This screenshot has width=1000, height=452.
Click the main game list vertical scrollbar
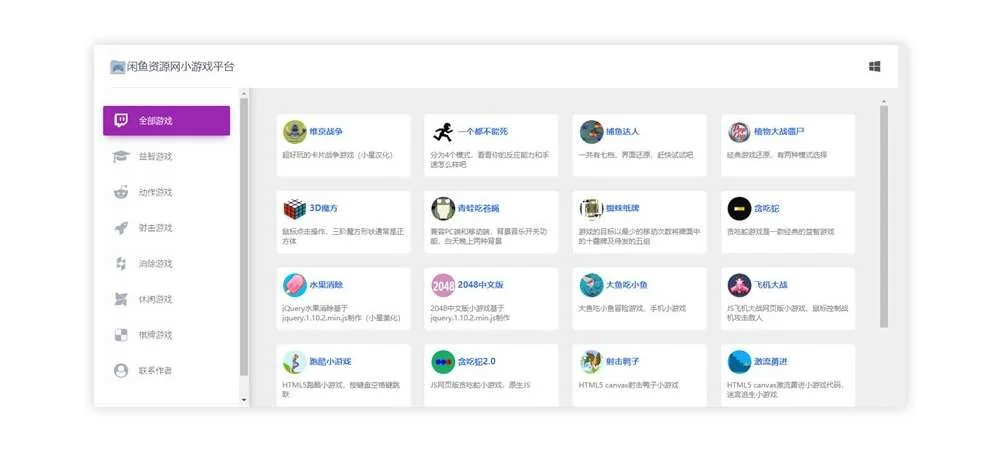(884, 215)
